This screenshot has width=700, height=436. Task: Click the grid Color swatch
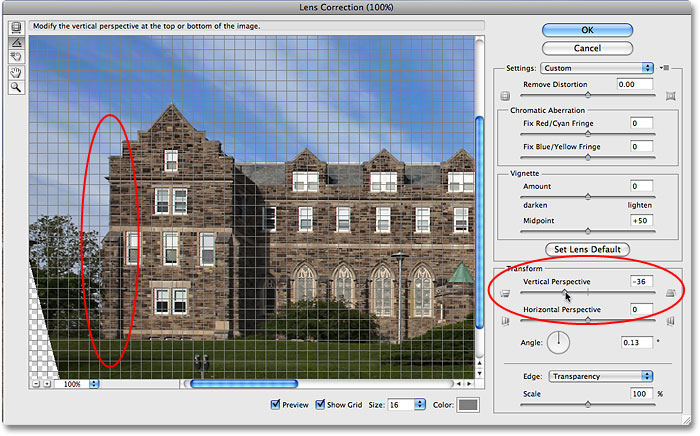tap(468, 405)
